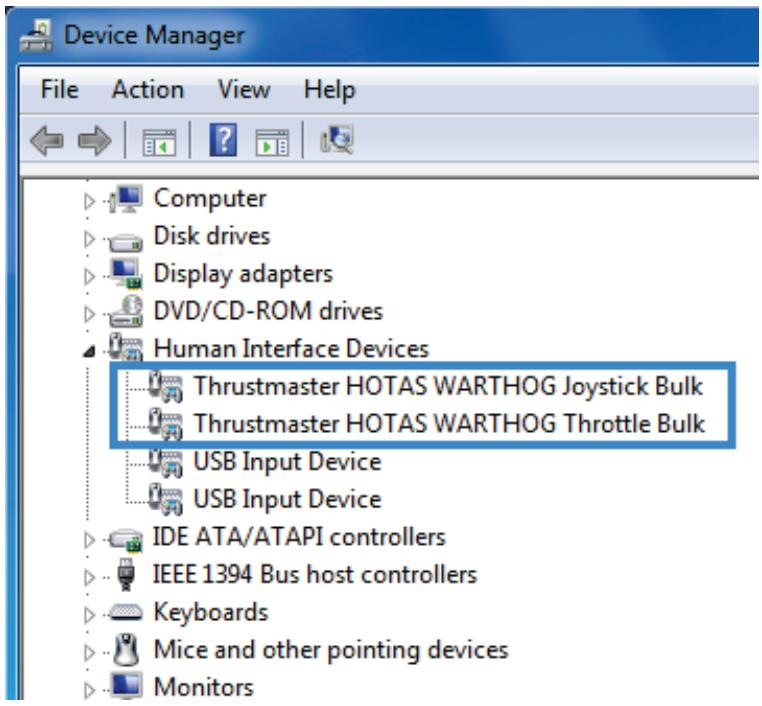Screen dimensions: 762x706
Task: Click the Disk drives category icon
Action: (x=126, y=241)
